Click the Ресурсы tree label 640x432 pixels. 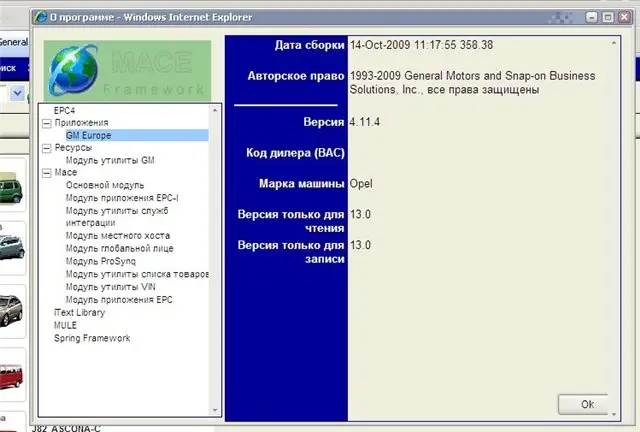pos(73,148)
